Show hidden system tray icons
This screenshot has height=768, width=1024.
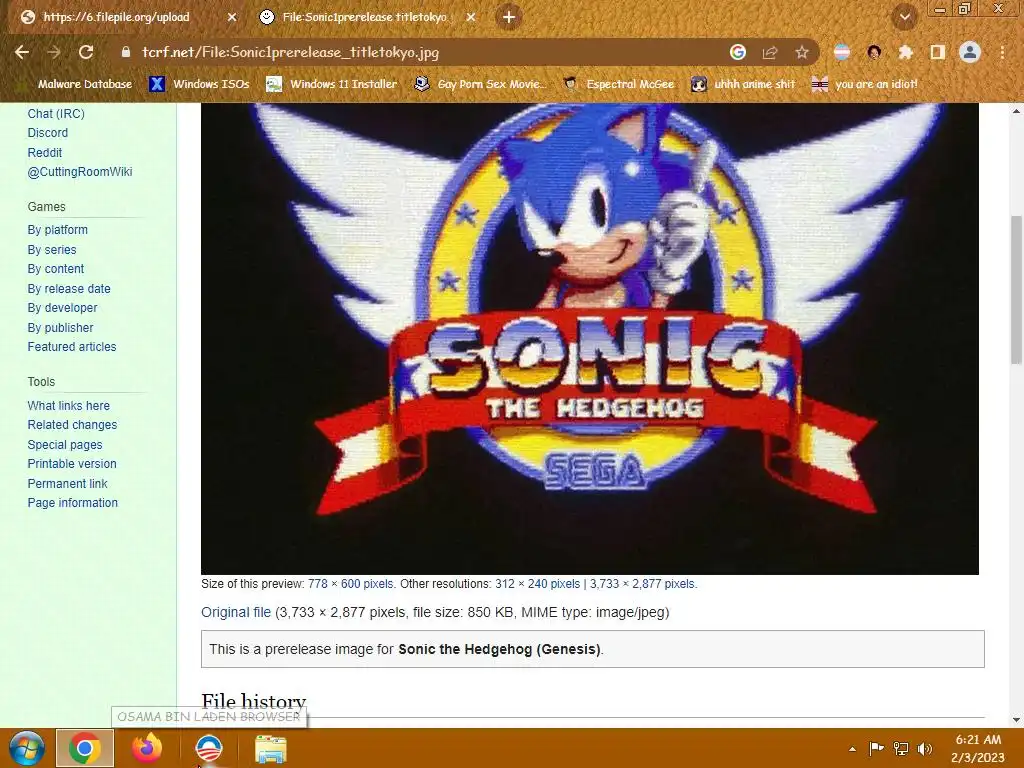[852, 749]
